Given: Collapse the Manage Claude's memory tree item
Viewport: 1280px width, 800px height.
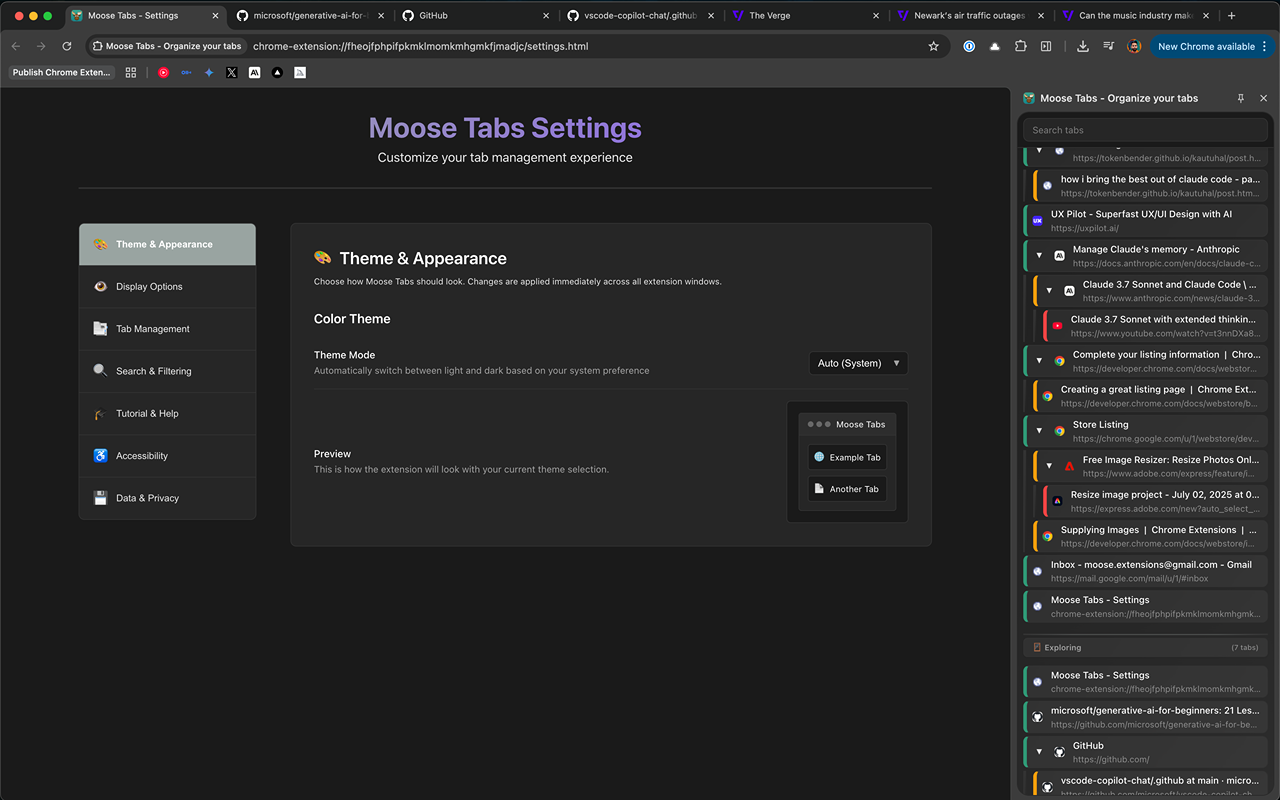Looking at the screenshot, I should pyautogui.click(x=1039, y=256).
